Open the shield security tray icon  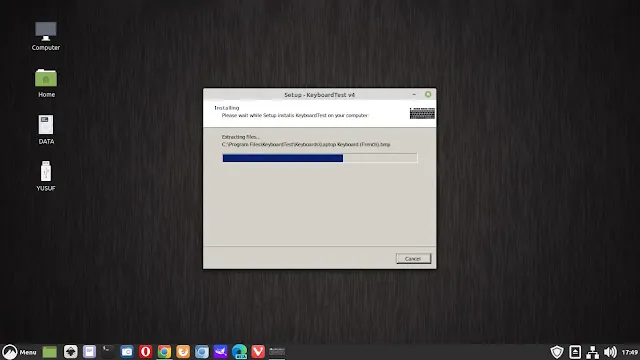tap(557, 352)
